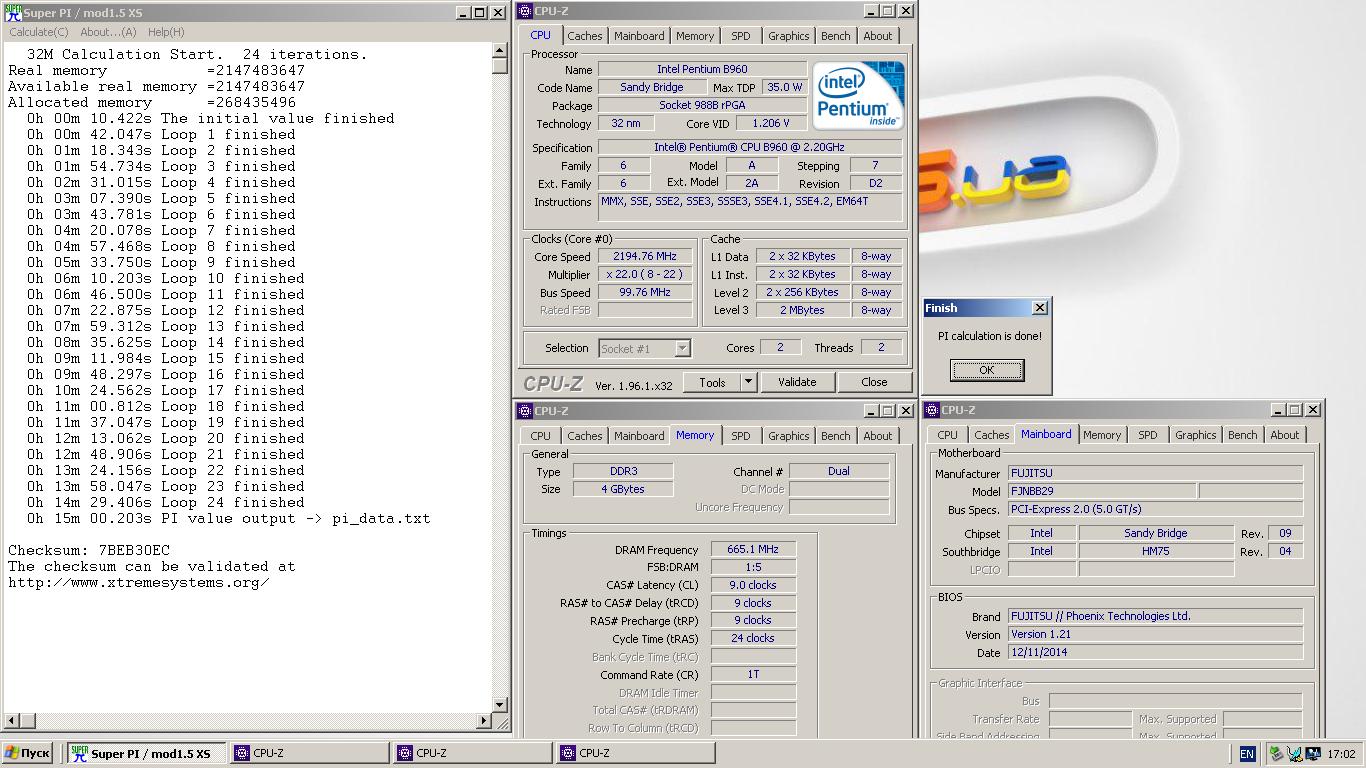
Task: Open the Graphics tab in top CPU-Z window
Action: (x=788, y=36)
